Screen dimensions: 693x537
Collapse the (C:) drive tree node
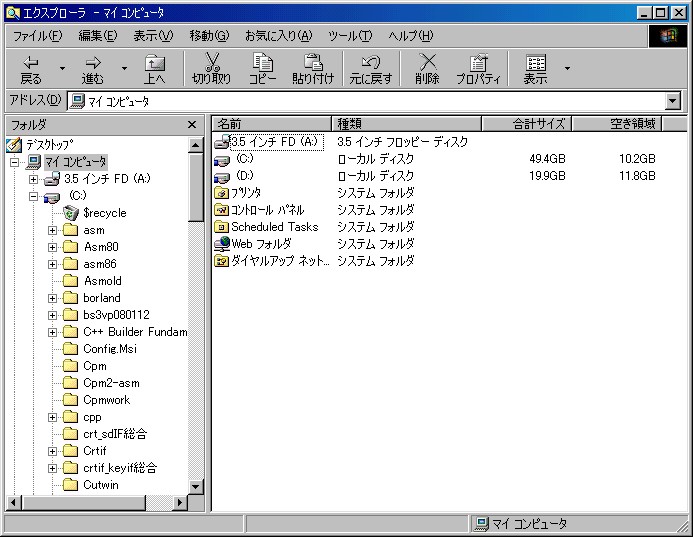coord(33,196)
